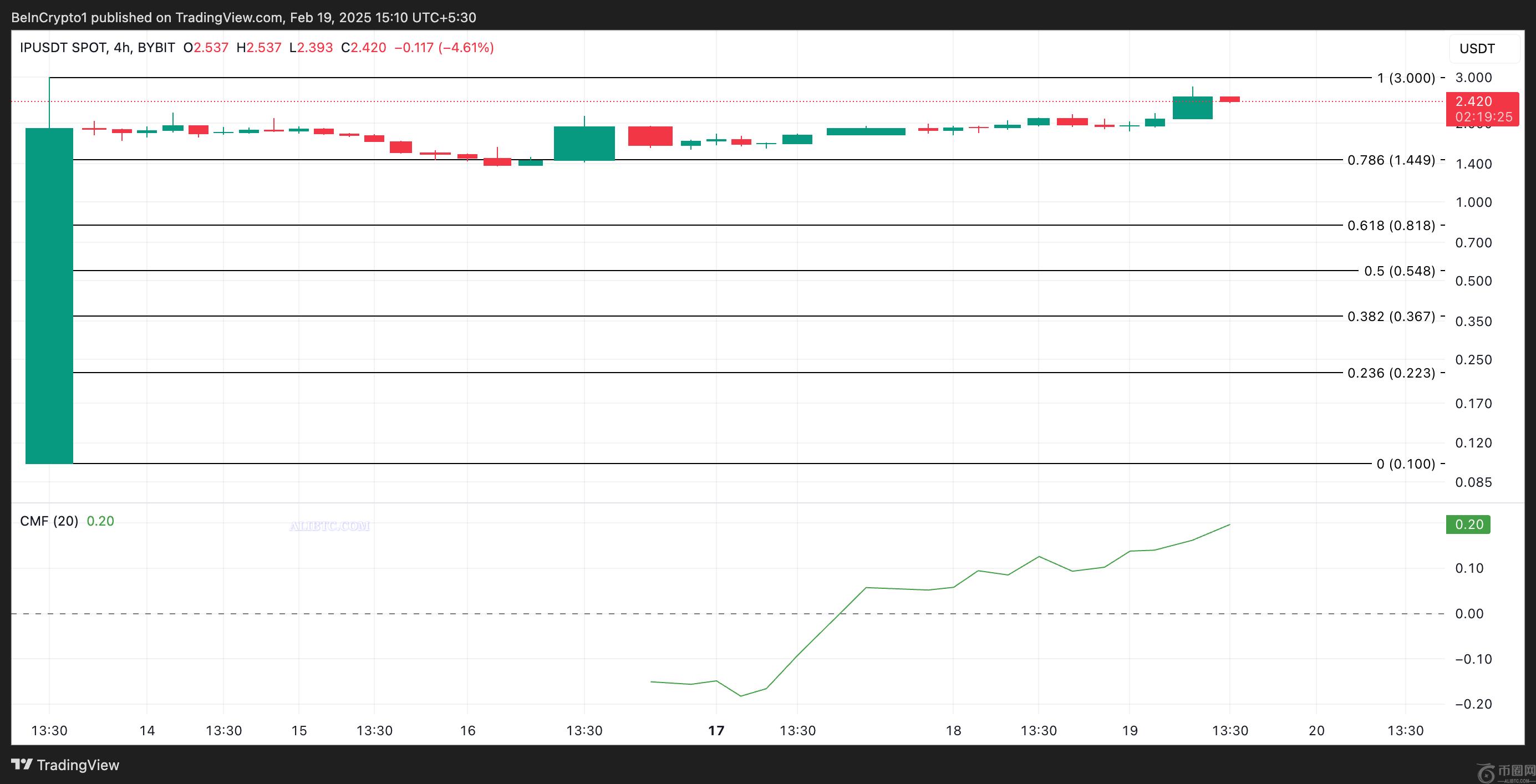Click the 0 (0.100) Fibonacci base label
1536x784 pixels.
click(x=1406, y=464)
